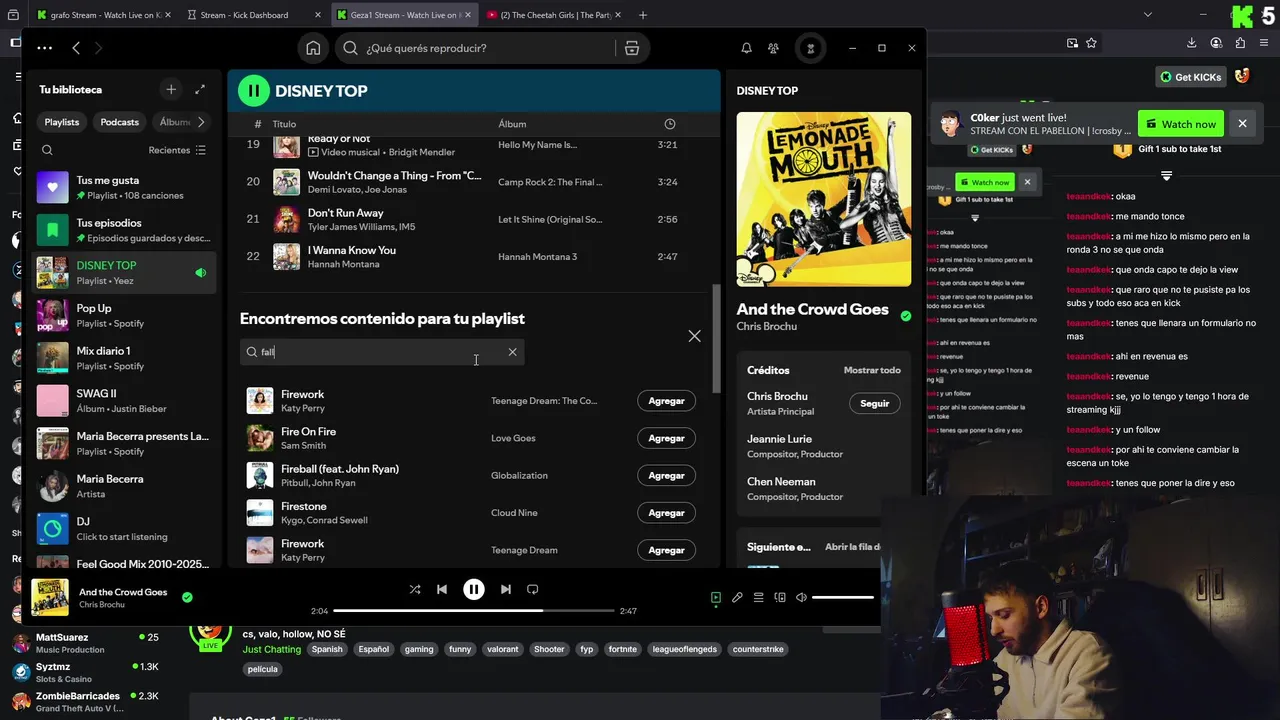Viewport: 1280px width, 720px height.
Task: Clear the playlist search field text
Action: click(512, 352)
